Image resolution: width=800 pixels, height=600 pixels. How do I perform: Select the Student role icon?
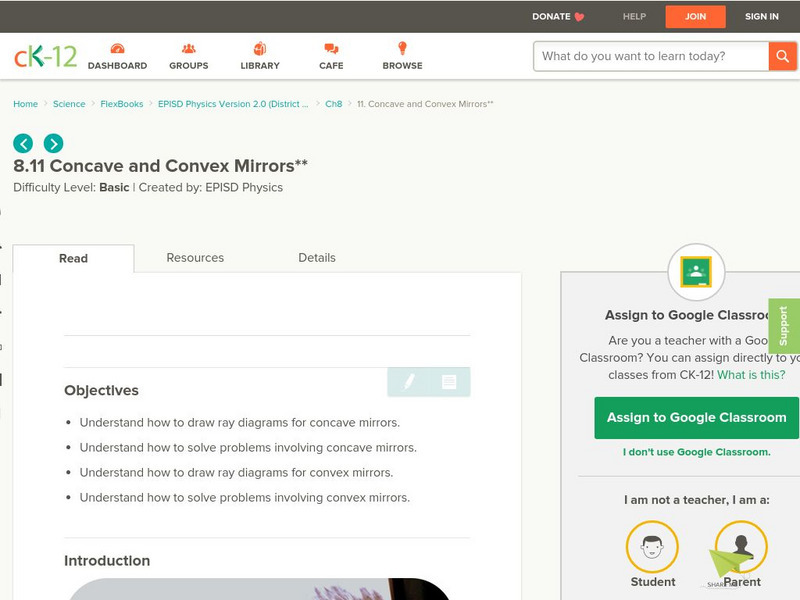[652, 547]
